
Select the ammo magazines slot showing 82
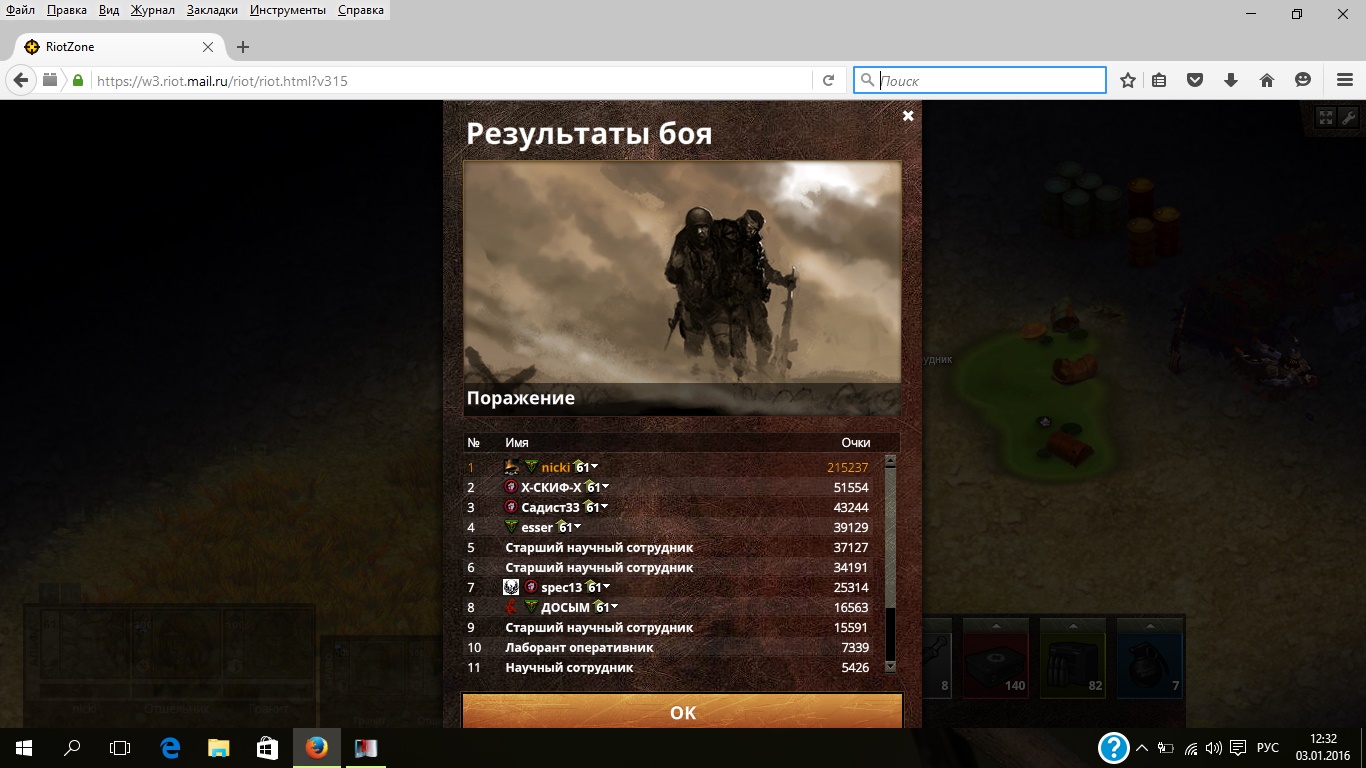click(1072, 665)
